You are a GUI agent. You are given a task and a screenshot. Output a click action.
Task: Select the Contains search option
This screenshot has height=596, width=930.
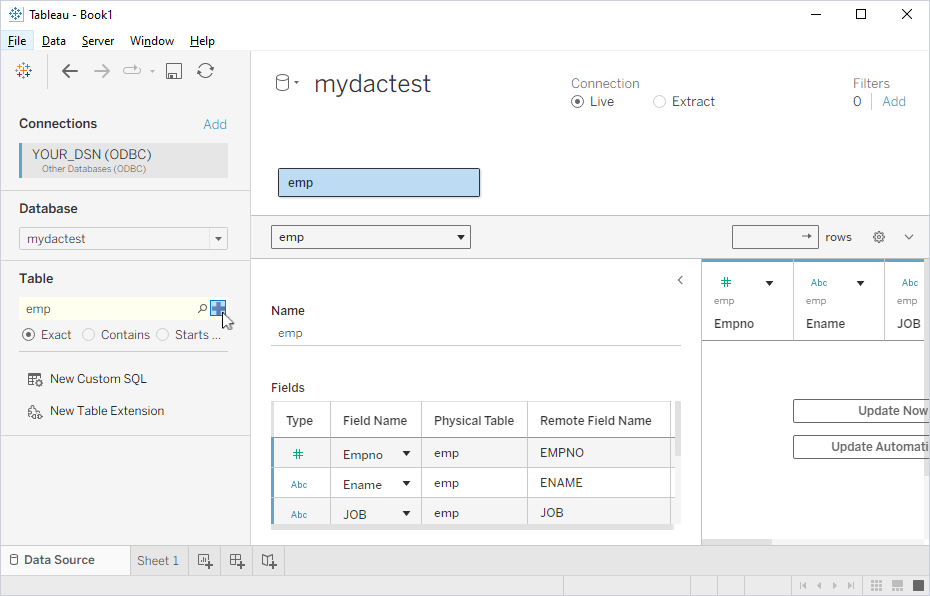[x=90, y=334]
